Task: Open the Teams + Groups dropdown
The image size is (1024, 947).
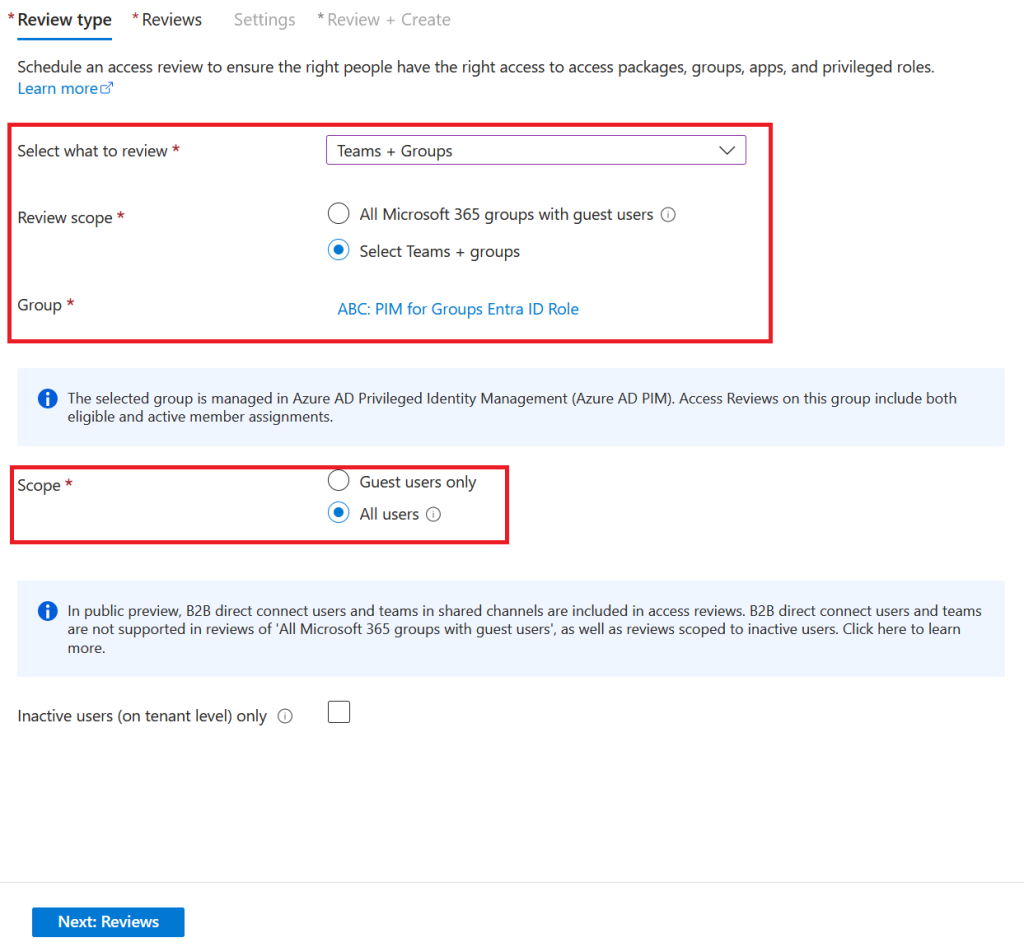Action: [x=520, y=151]
